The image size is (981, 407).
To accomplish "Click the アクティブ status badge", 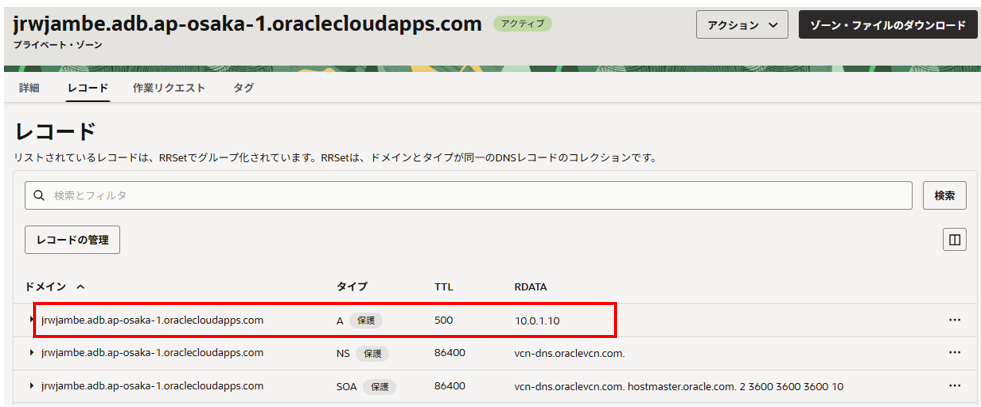I will click(522, 23).
